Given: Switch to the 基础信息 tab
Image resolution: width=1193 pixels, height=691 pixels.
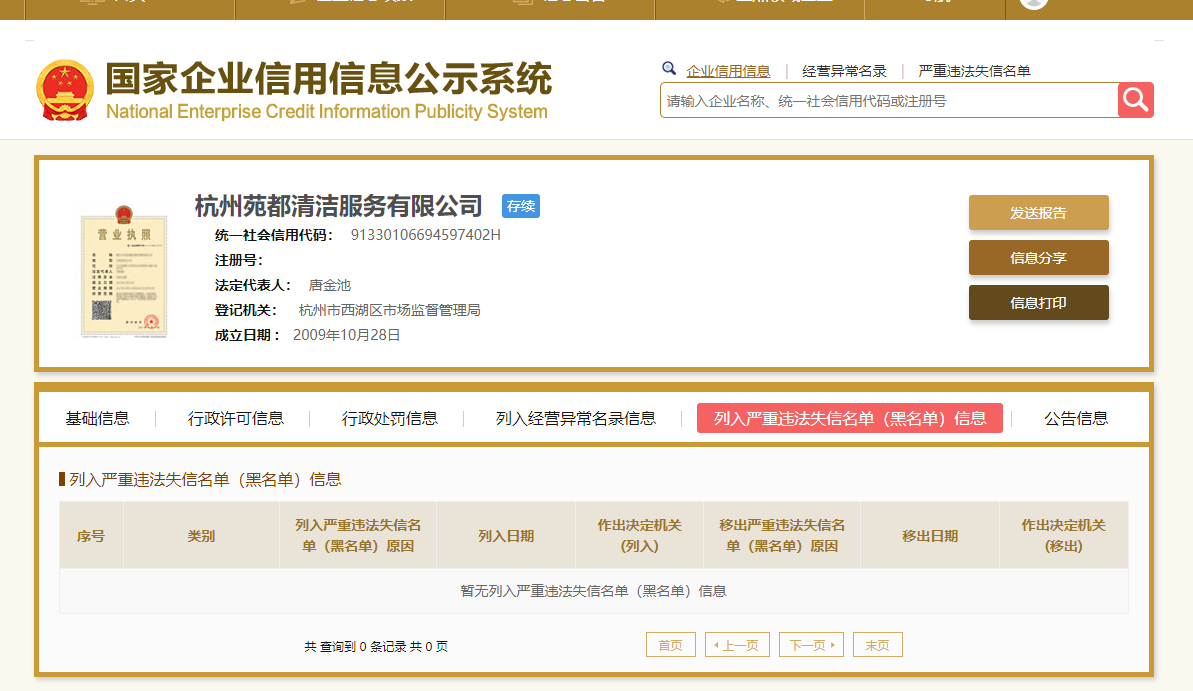Looking at the screenshot, I should pos(97,419).
